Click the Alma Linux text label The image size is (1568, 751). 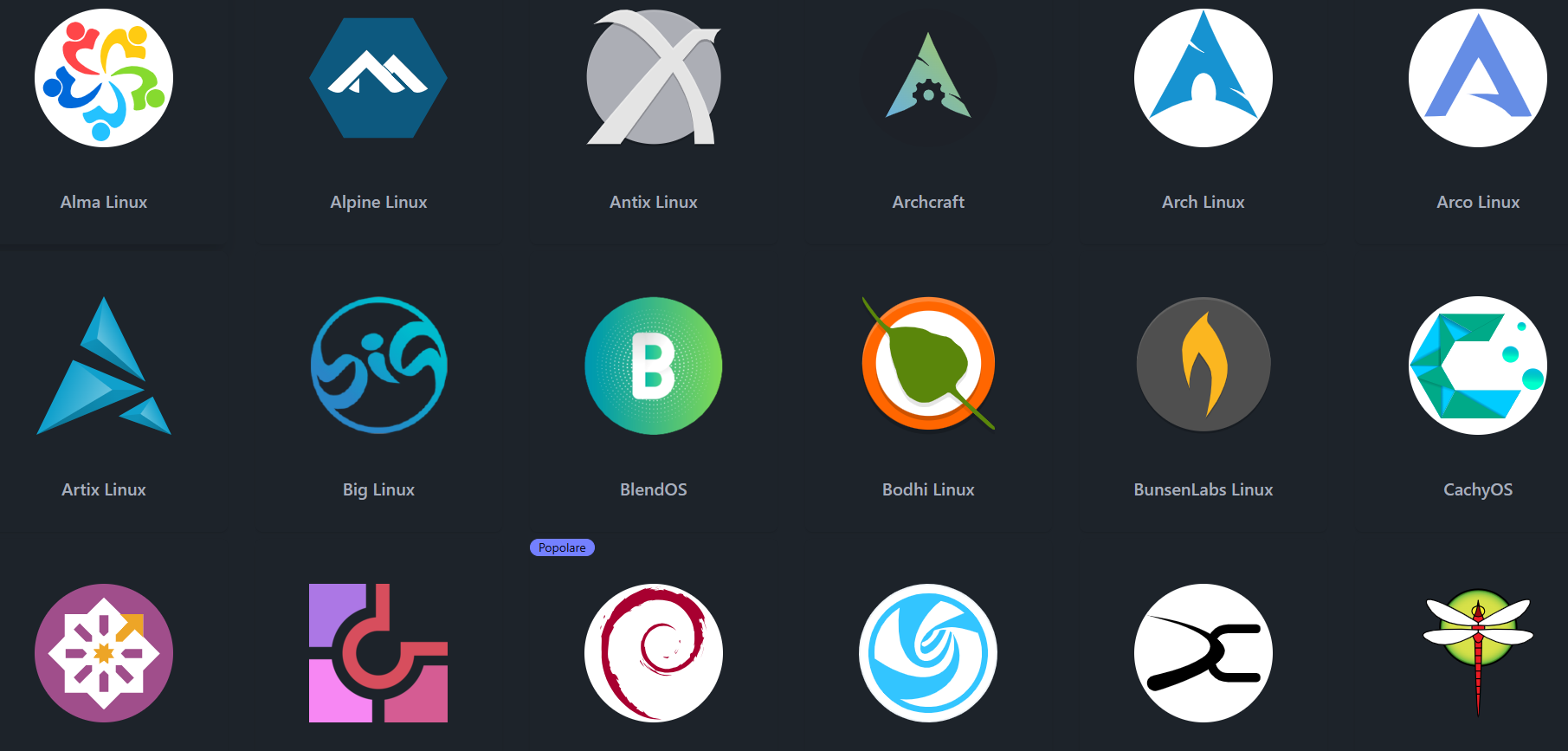[x=104, y=202]
